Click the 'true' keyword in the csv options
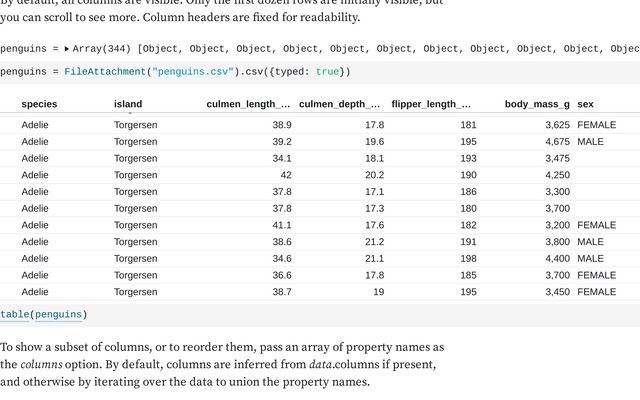 [x=327, y=71]
